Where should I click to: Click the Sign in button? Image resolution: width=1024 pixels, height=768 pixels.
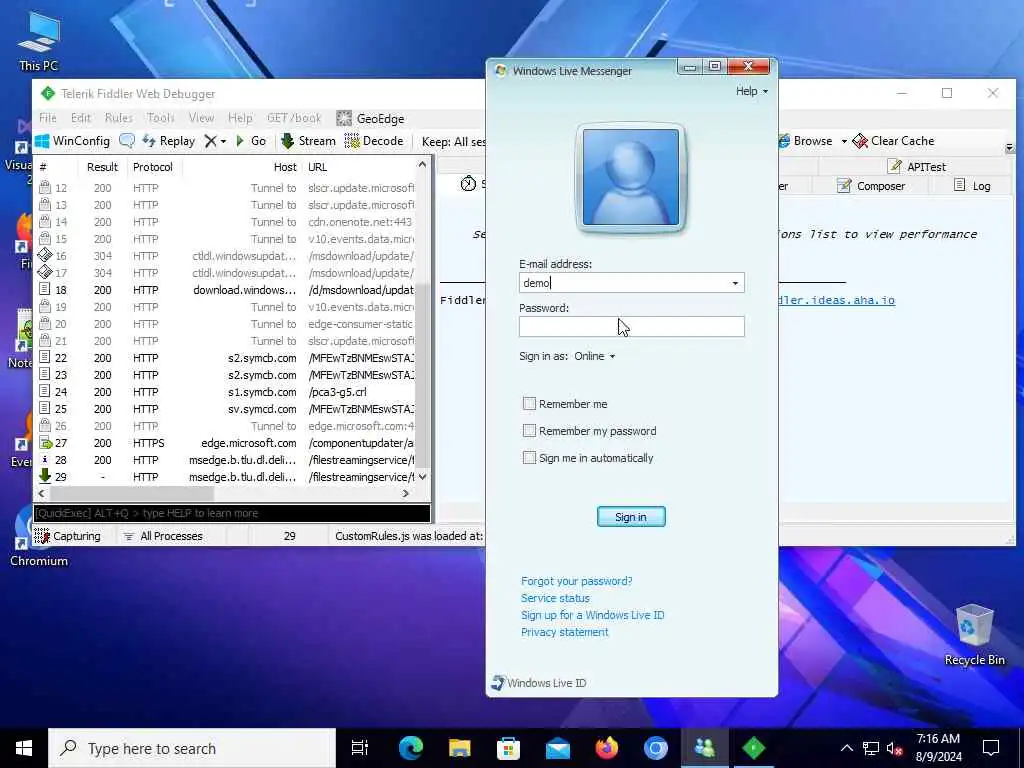631,517
